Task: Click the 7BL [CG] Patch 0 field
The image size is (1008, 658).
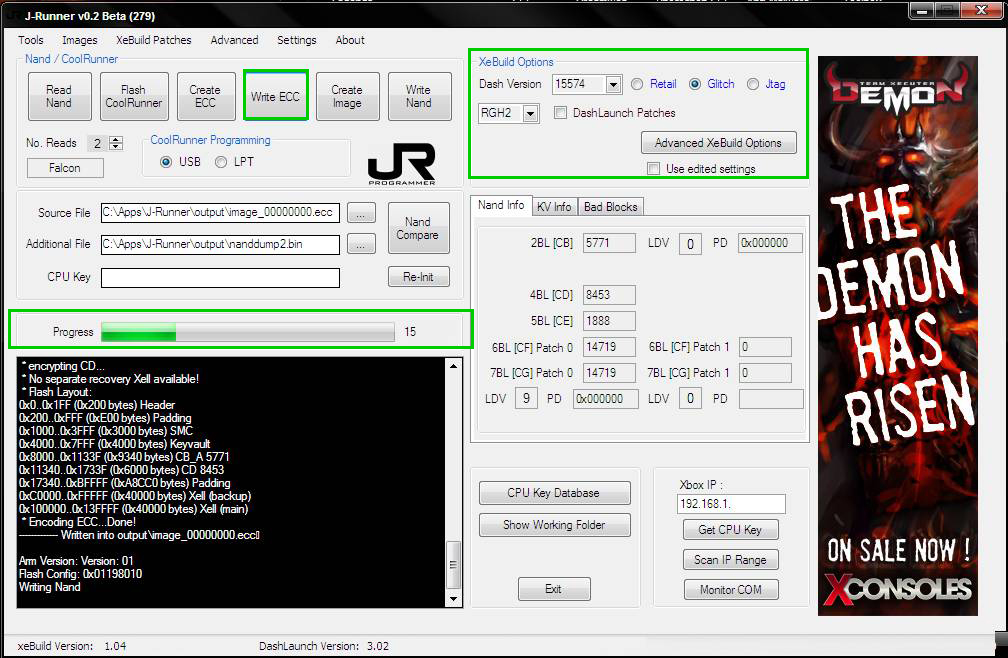Action: point(609,373)
